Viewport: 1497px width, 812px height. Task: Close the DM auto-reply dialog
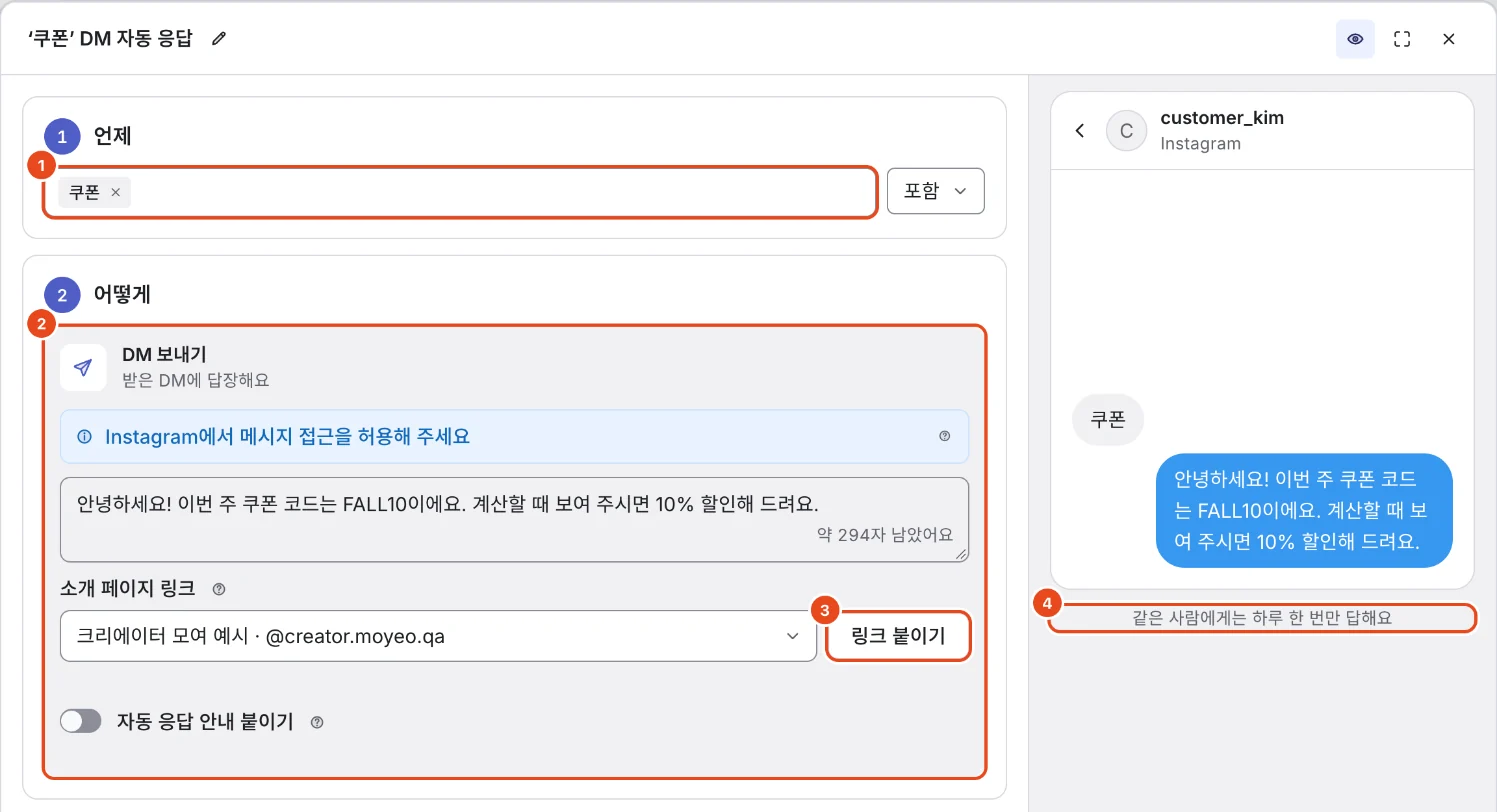coord(1449,39)
